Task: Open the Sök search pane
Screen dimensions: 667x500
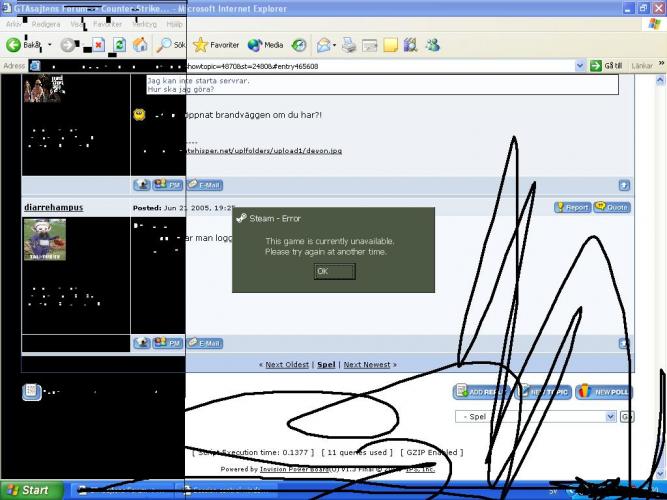Action: click(170, 45)
